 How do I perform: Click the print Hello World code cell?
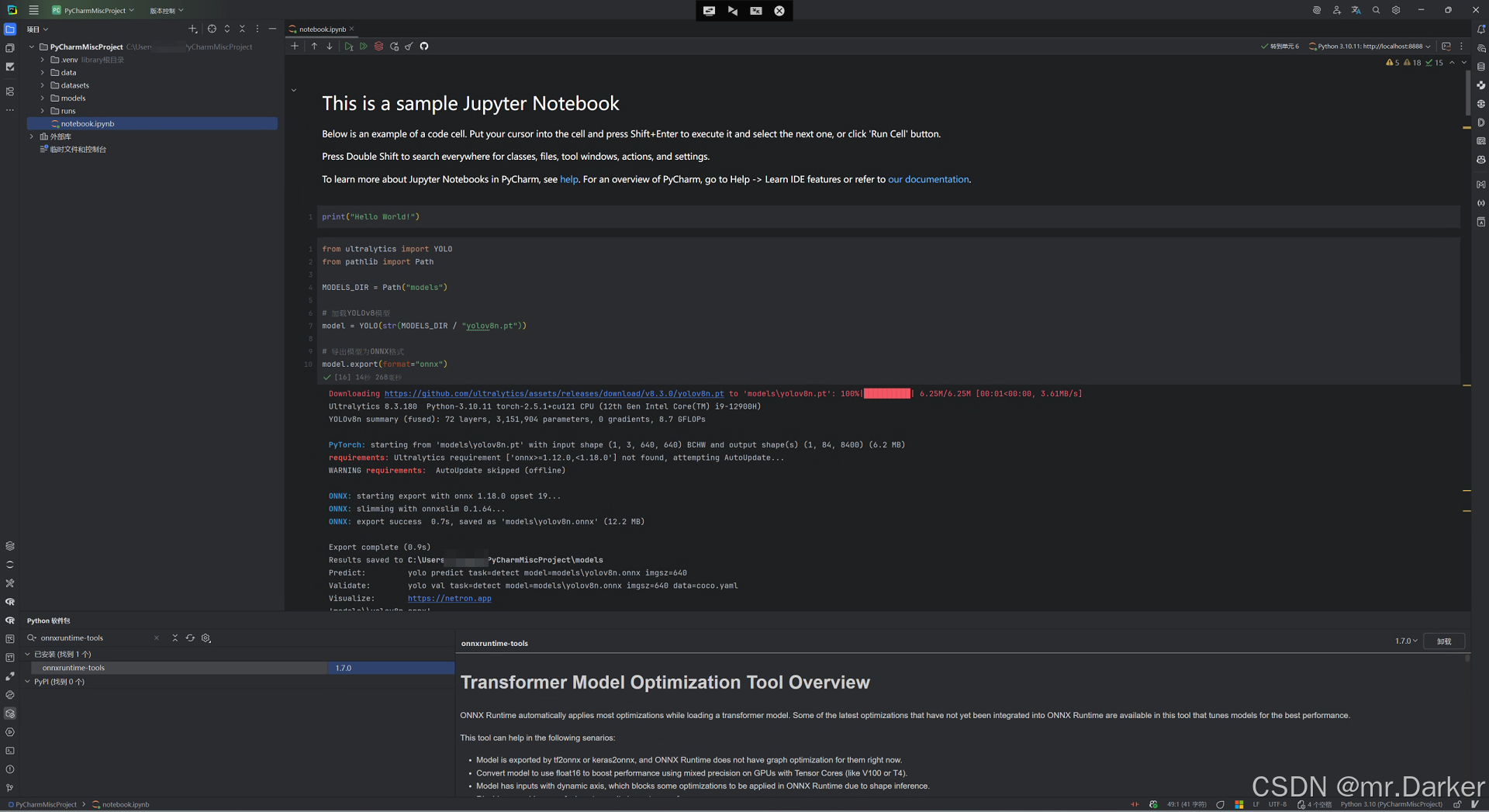pos(890,217)
